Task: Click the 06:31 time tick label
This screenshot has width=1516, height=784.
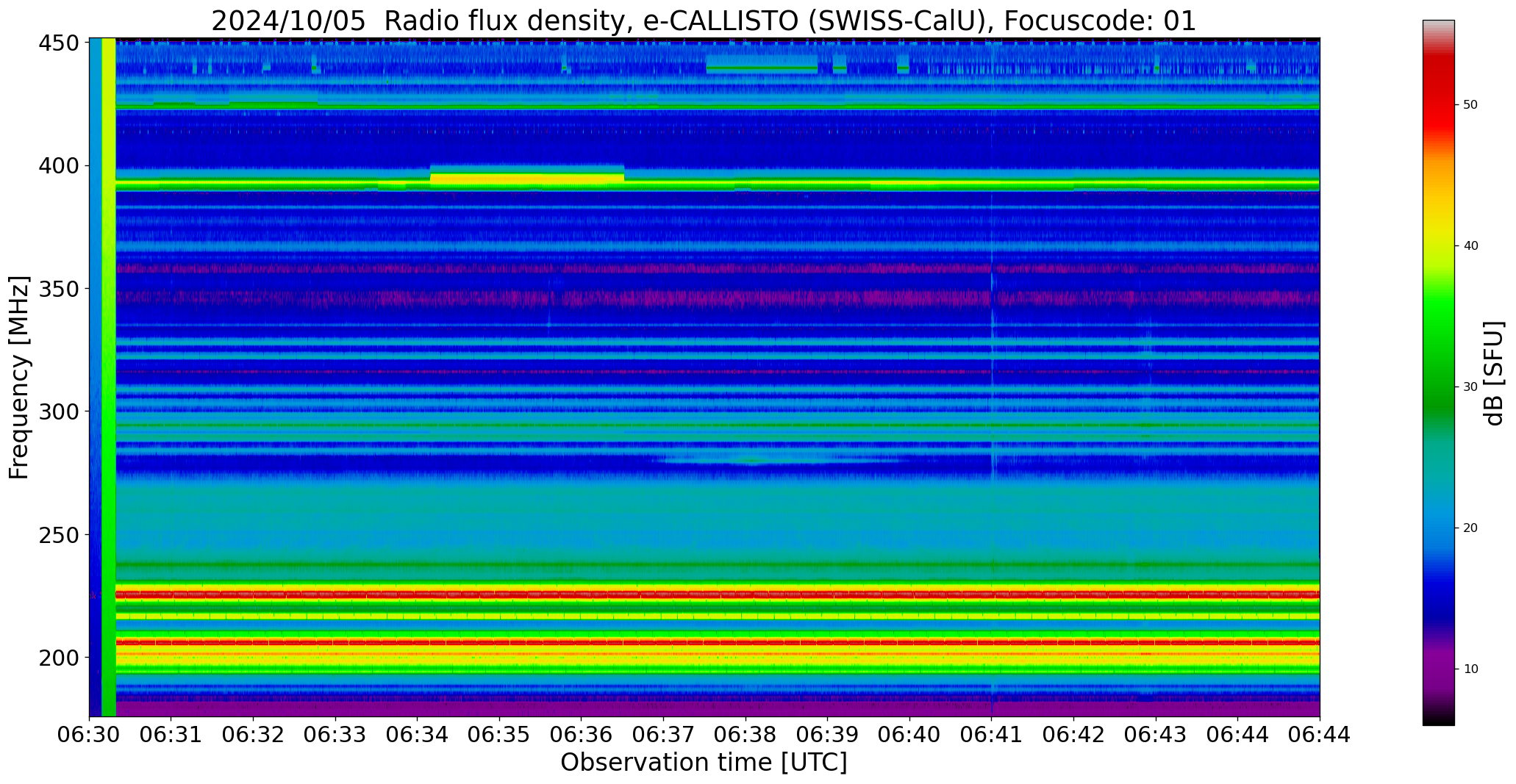Action: tap(171, 735)
